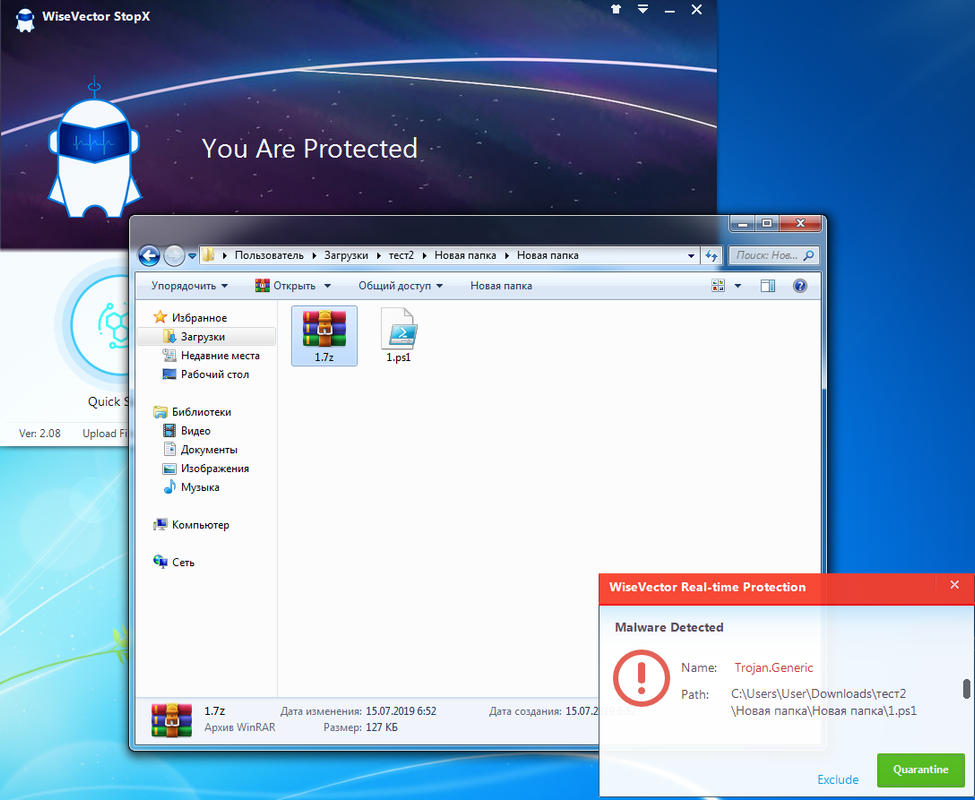Expand address bar history dropdown arrow

[x=691, y=255]
